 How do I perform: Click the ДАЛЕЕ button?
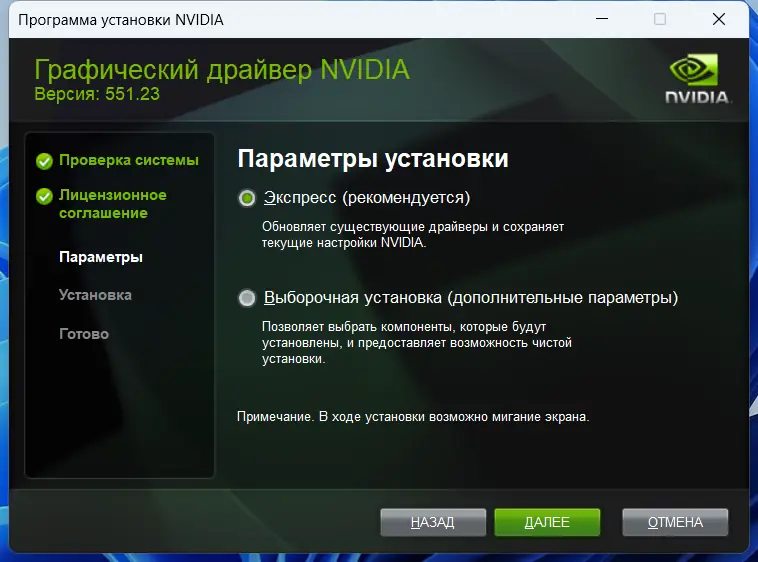[547, 522]
